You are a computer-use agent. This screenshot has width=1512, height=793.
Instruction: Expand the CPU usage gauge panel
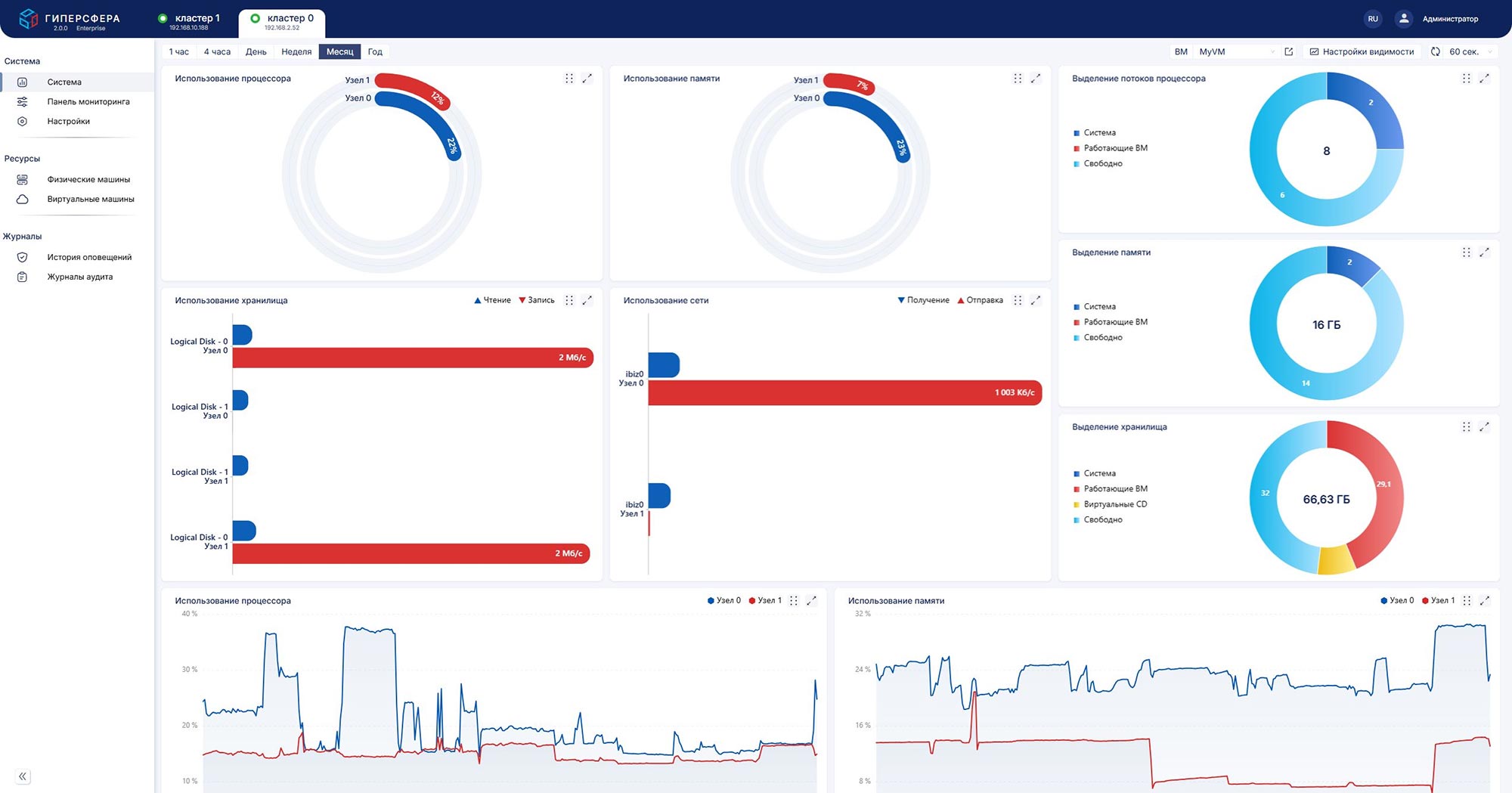(587, 79)
